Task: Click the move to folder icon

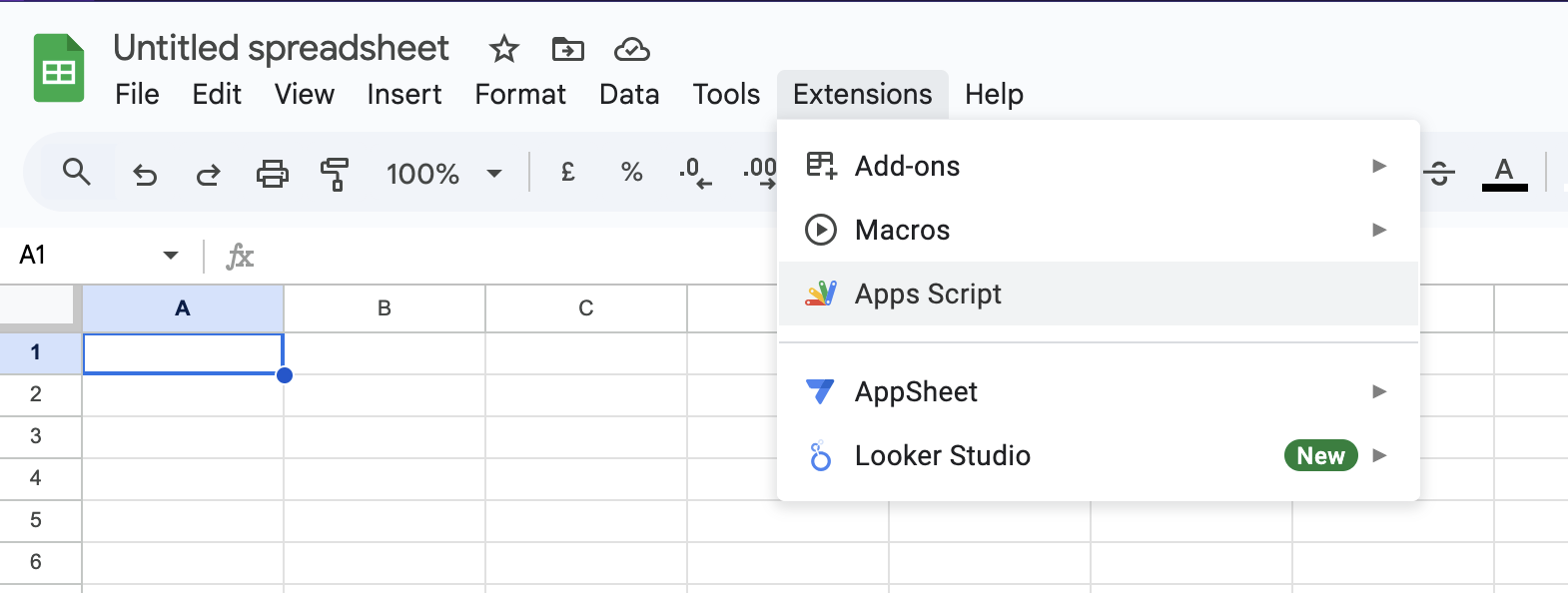Action: 567,49
